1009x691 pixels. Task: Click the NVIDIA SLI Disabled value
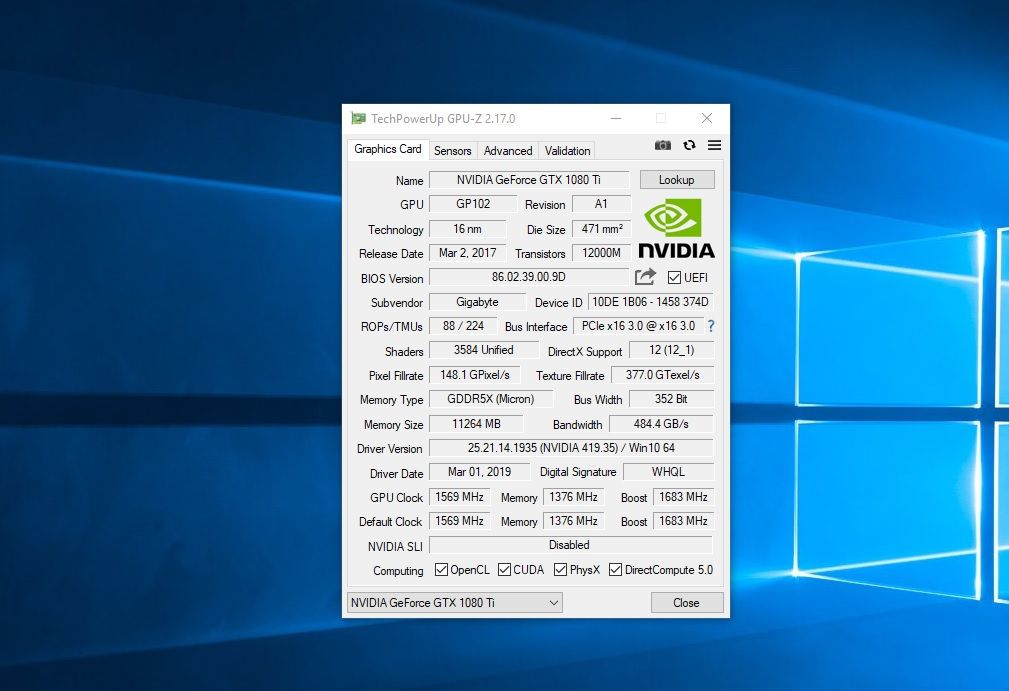point(571,545)
